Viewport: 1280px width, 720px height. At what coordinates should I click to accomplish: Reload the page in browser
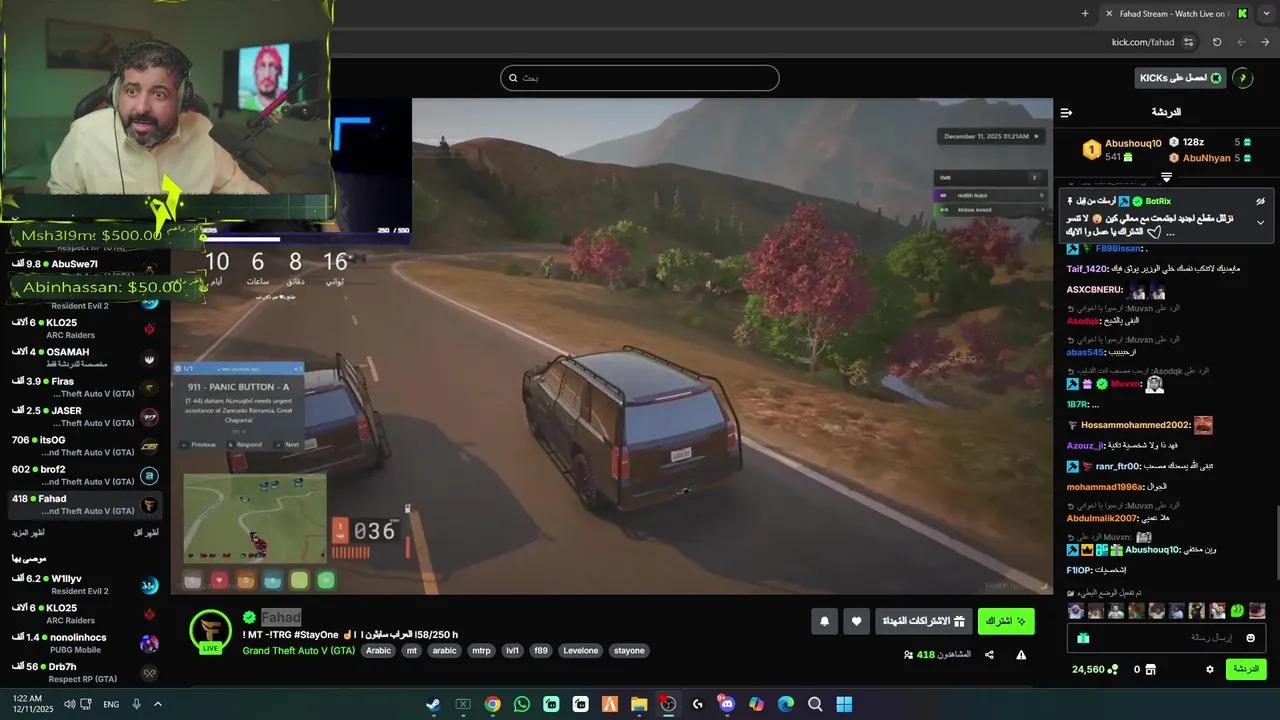[x=1217, y=42]
